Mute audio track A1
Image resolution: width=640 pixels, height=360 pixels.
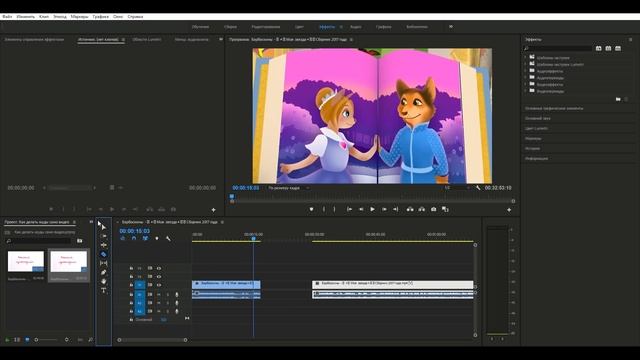(x=159, y=294)
